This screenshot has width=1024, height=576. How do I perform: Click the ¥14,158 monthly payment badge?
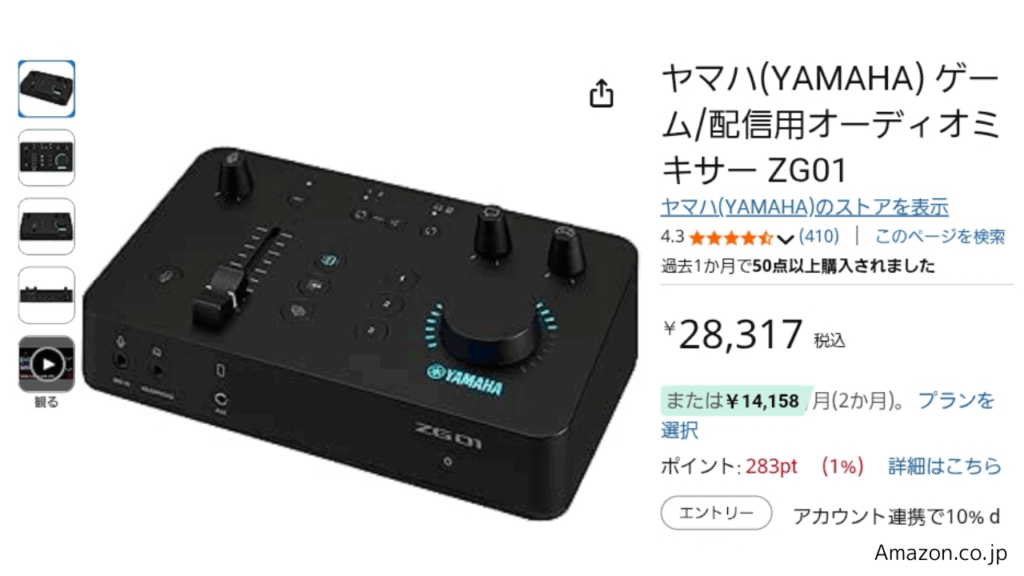[736, 400]
